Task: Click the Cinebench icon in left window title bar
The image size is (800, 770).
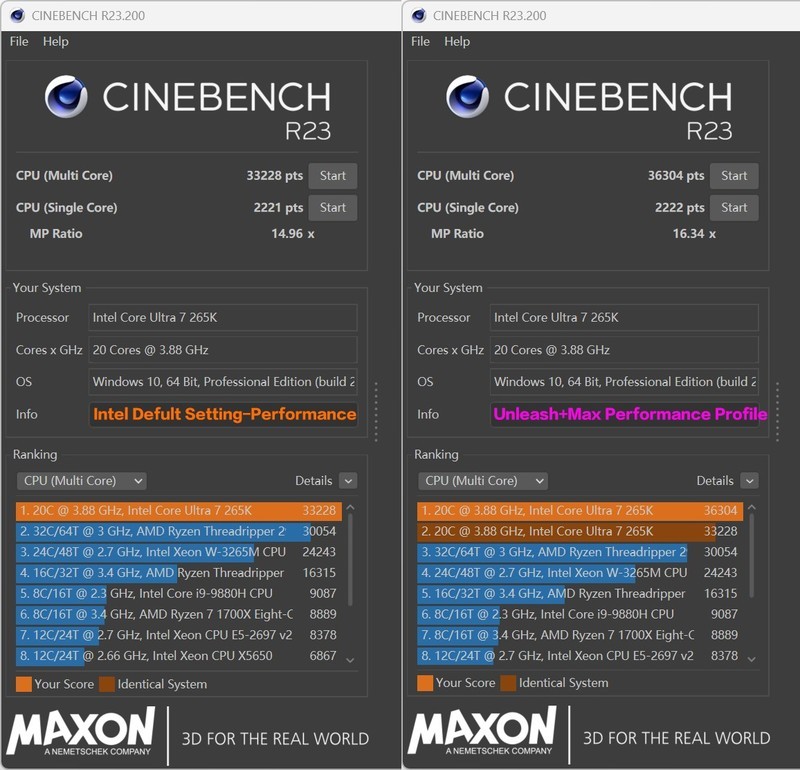Action: pos(17,15)
